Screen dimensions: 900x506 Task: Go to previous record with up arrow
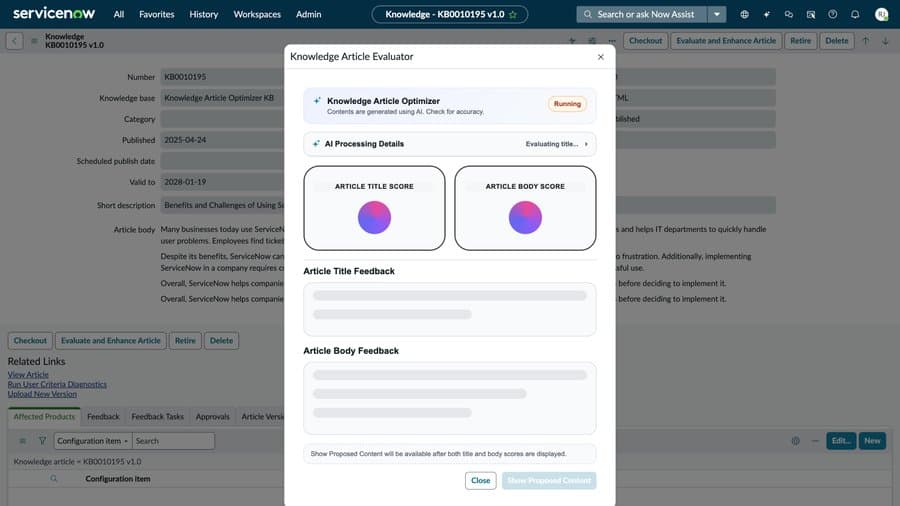866,41
